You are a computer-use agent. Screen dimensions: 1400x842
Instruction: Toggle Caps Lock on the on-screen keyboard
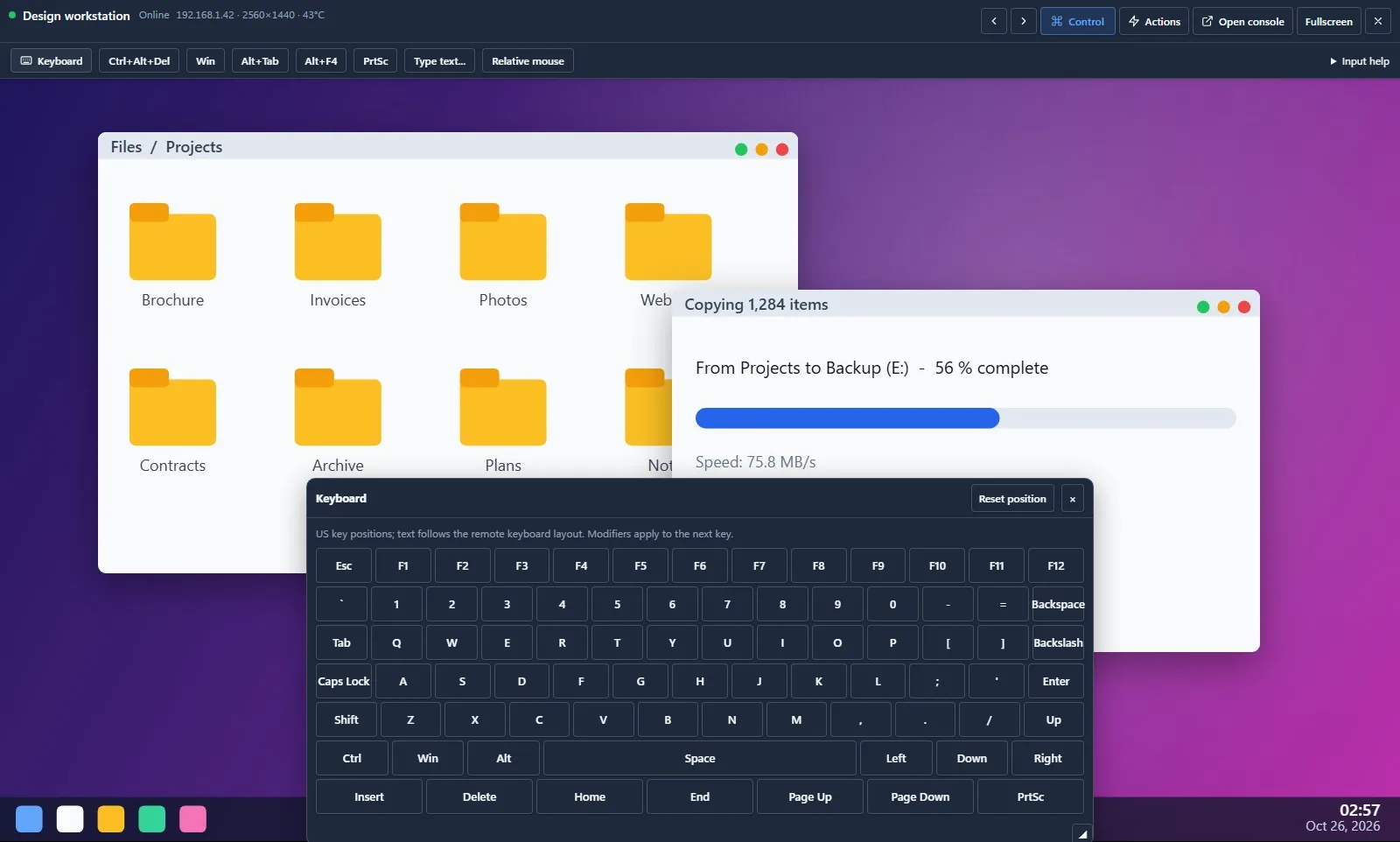(x=344, y=682)
